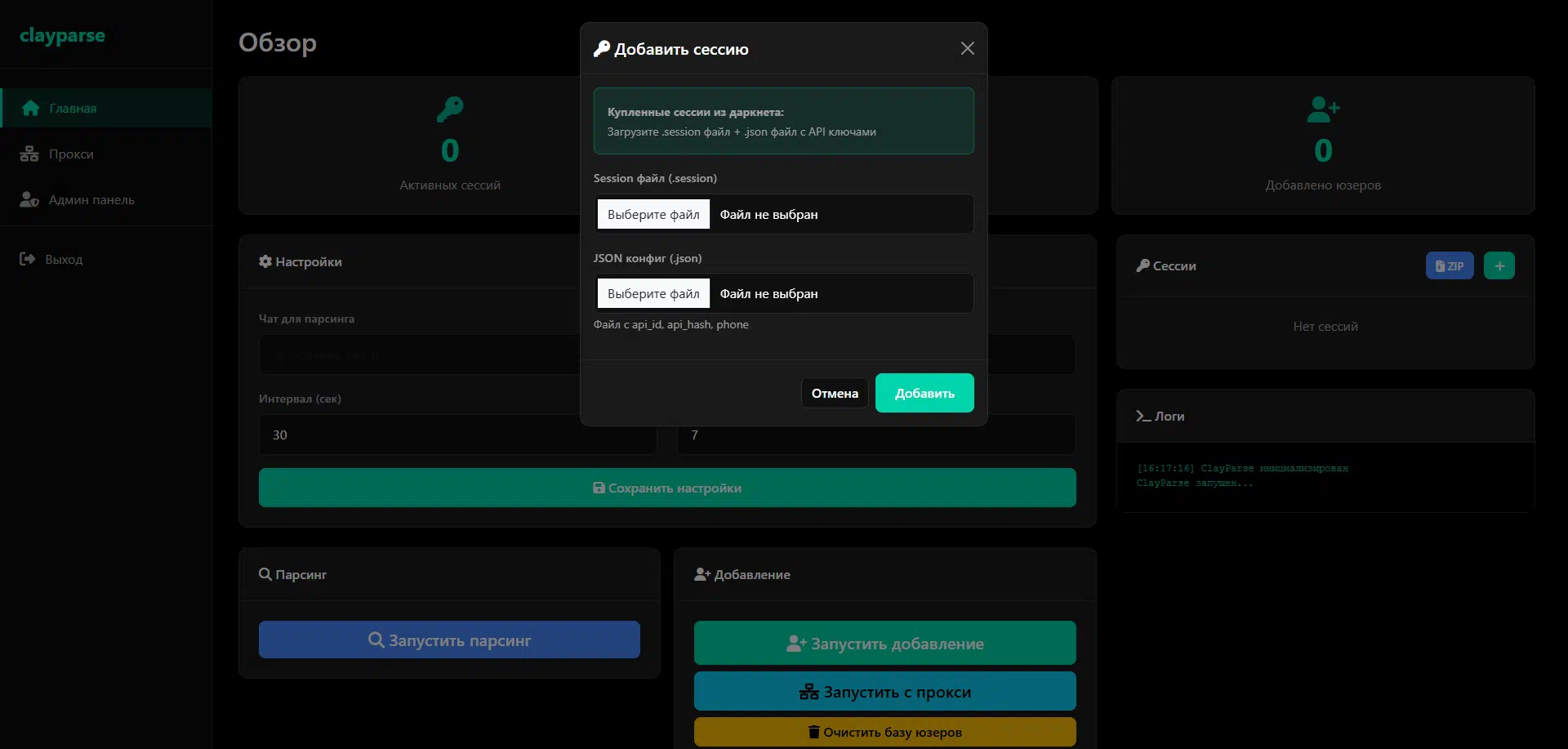Click the key icon above Активных сессий

click(450, 109)
